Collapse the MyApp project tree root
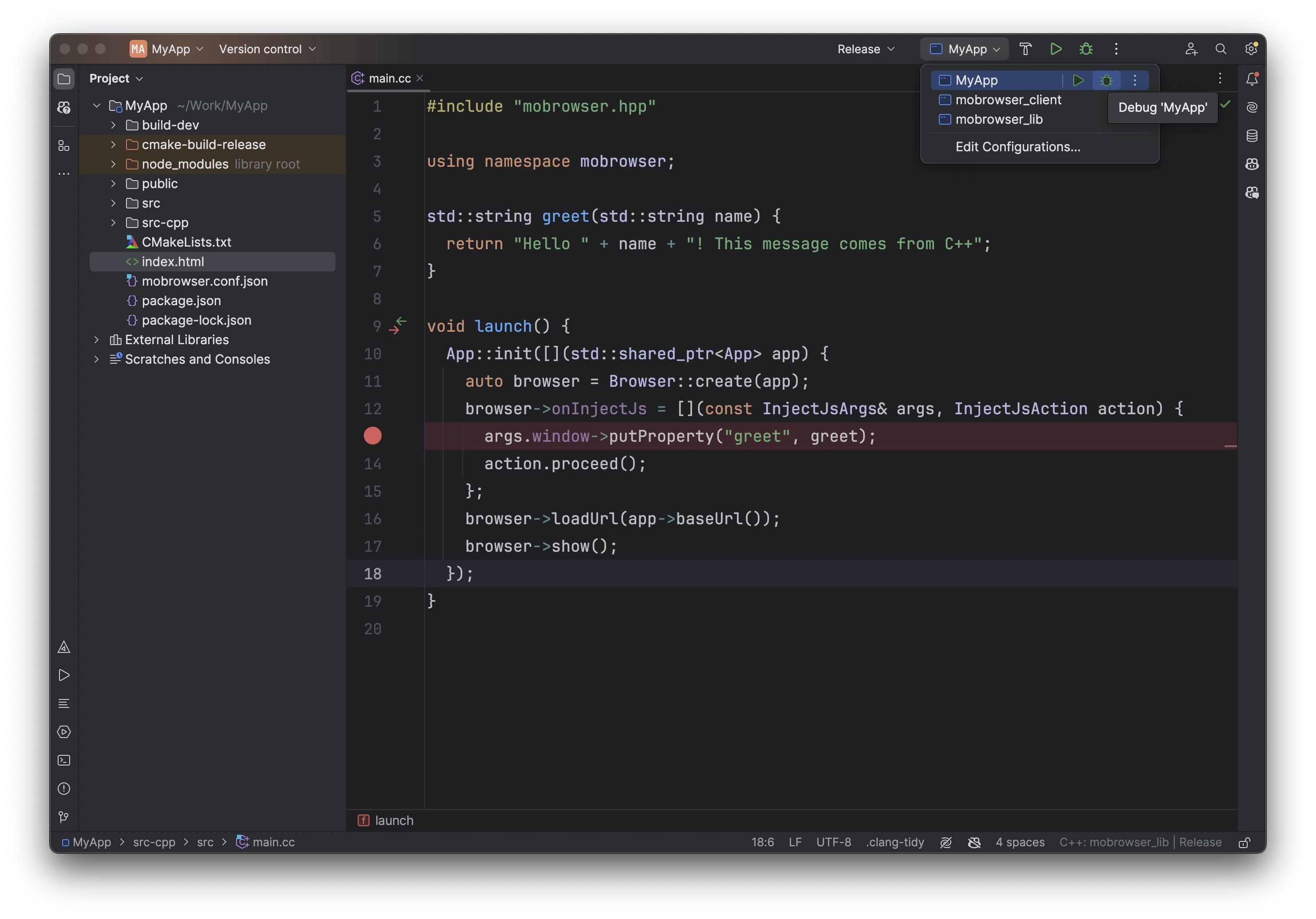The height and width of the screenshot is (919, 1316). [x=96, y=106]
